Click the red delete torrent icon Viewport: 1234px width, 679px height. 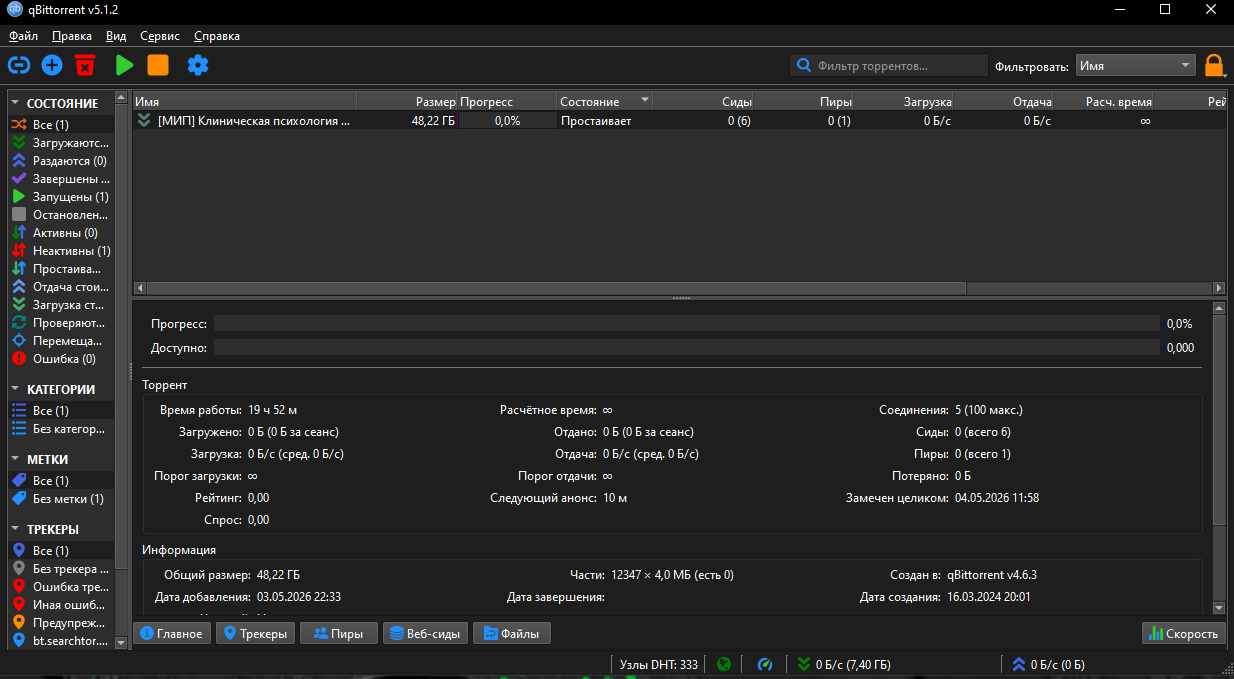85,65
